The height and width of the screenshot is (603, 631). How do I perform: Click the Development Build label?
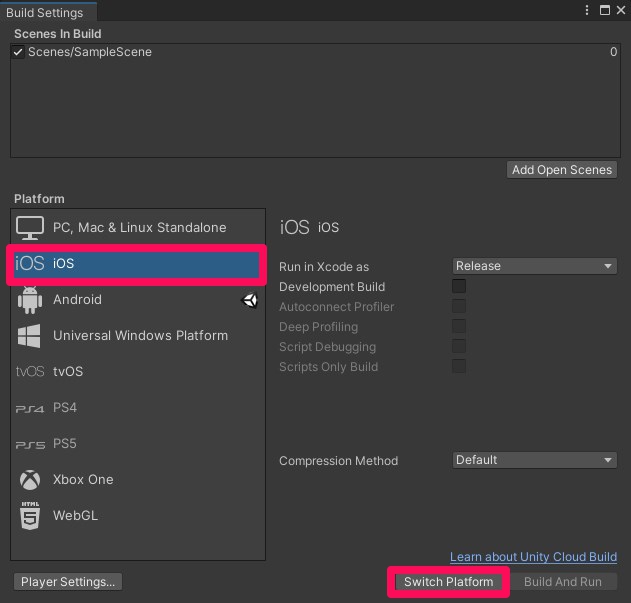332,287
